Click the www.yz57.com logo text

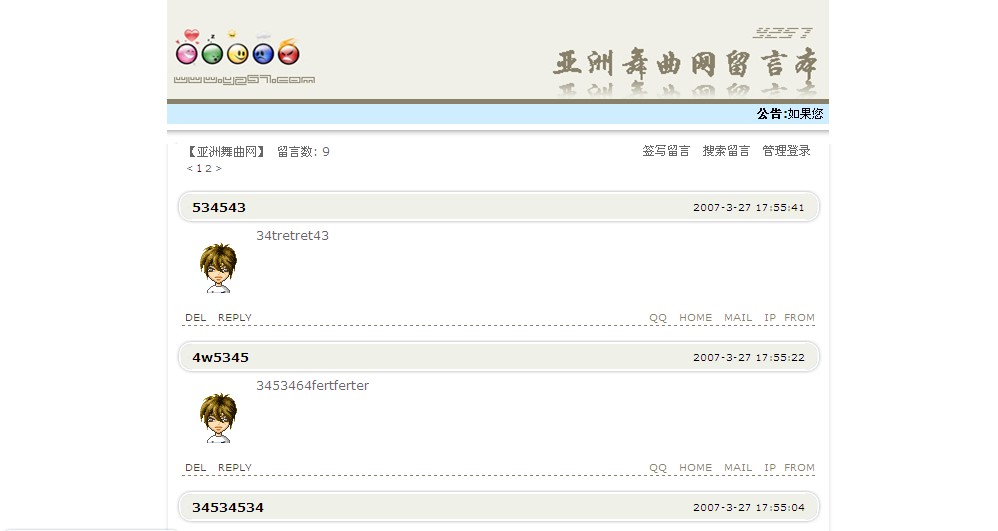pyautogui.click(x=244, y=80)
